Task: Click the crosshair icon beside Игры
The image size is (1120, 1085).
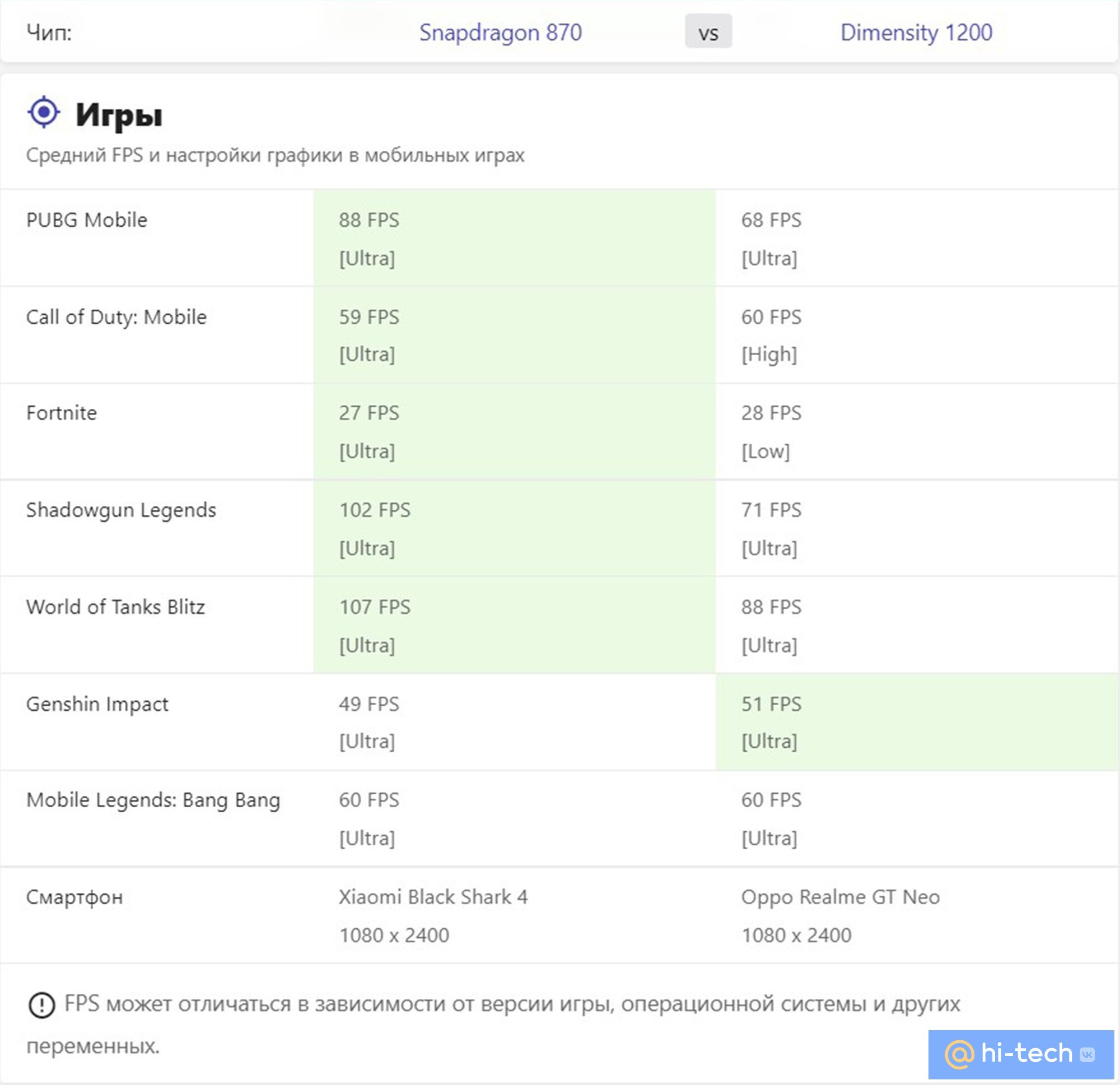Action: [x=44, y=112]
